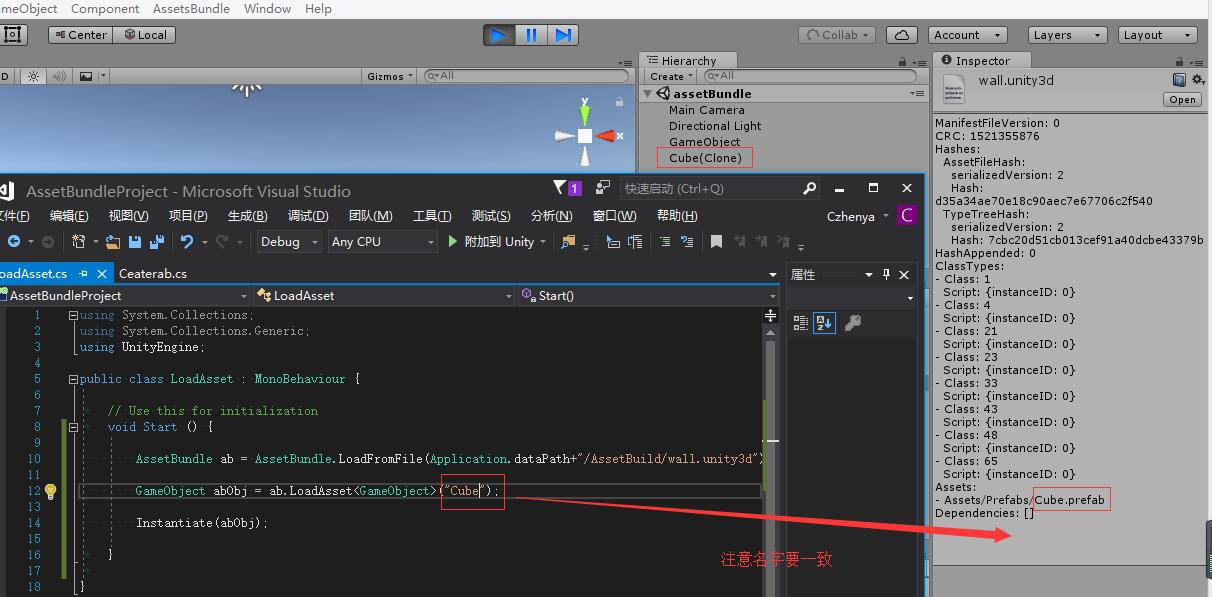Click the Quick Launch search box
The width and height of the screenshot is (1212, 597).
pyautogui.click(x=719, y=188)
